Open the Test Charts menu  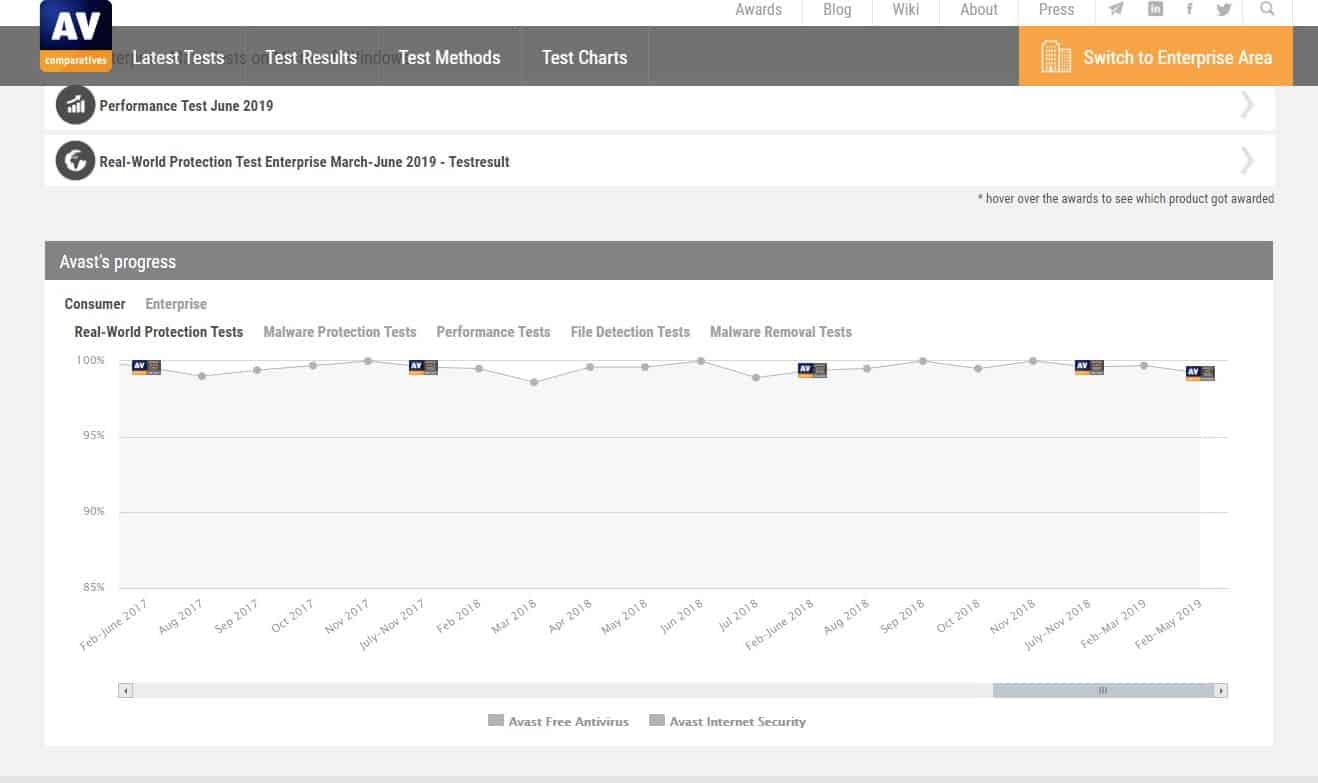point(584,57)
